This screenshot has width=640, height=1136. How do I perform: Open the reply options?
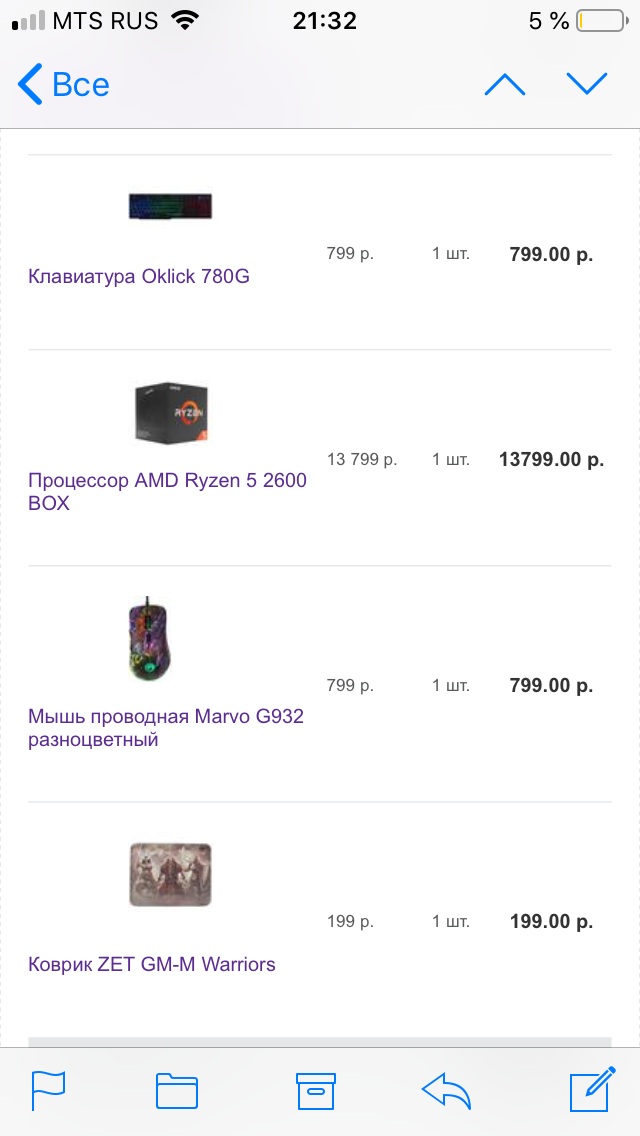[x=447, y=1090]
